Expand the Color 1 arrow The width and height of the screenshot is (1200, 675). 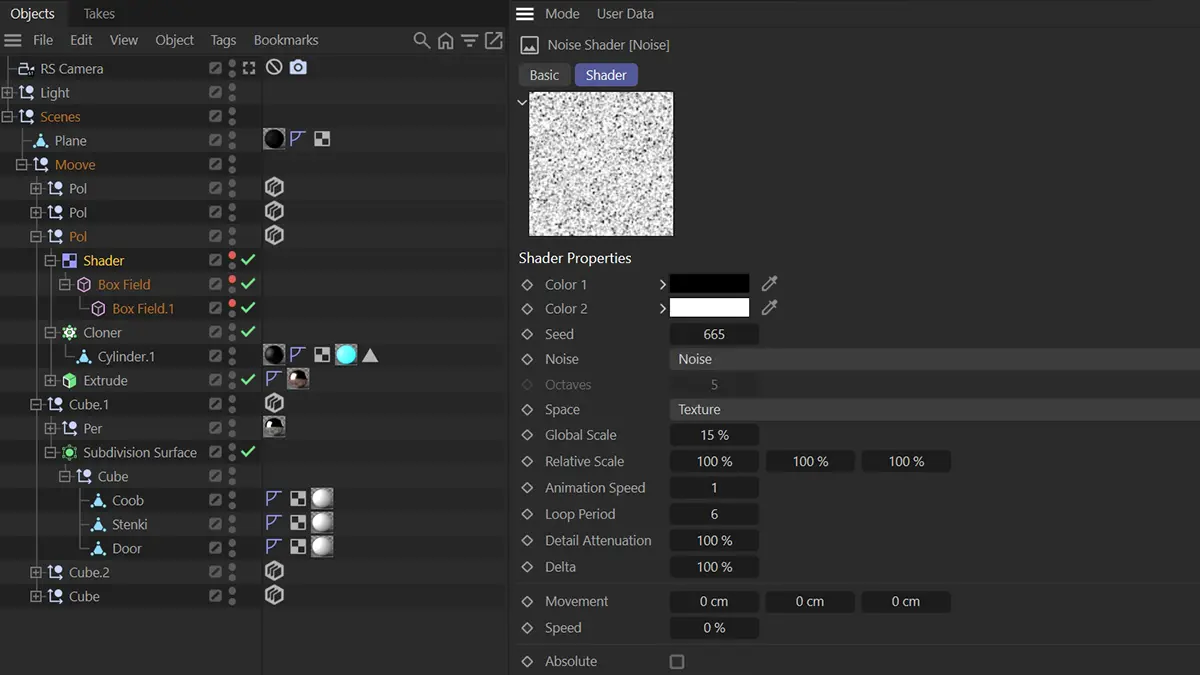pos(662,284)
